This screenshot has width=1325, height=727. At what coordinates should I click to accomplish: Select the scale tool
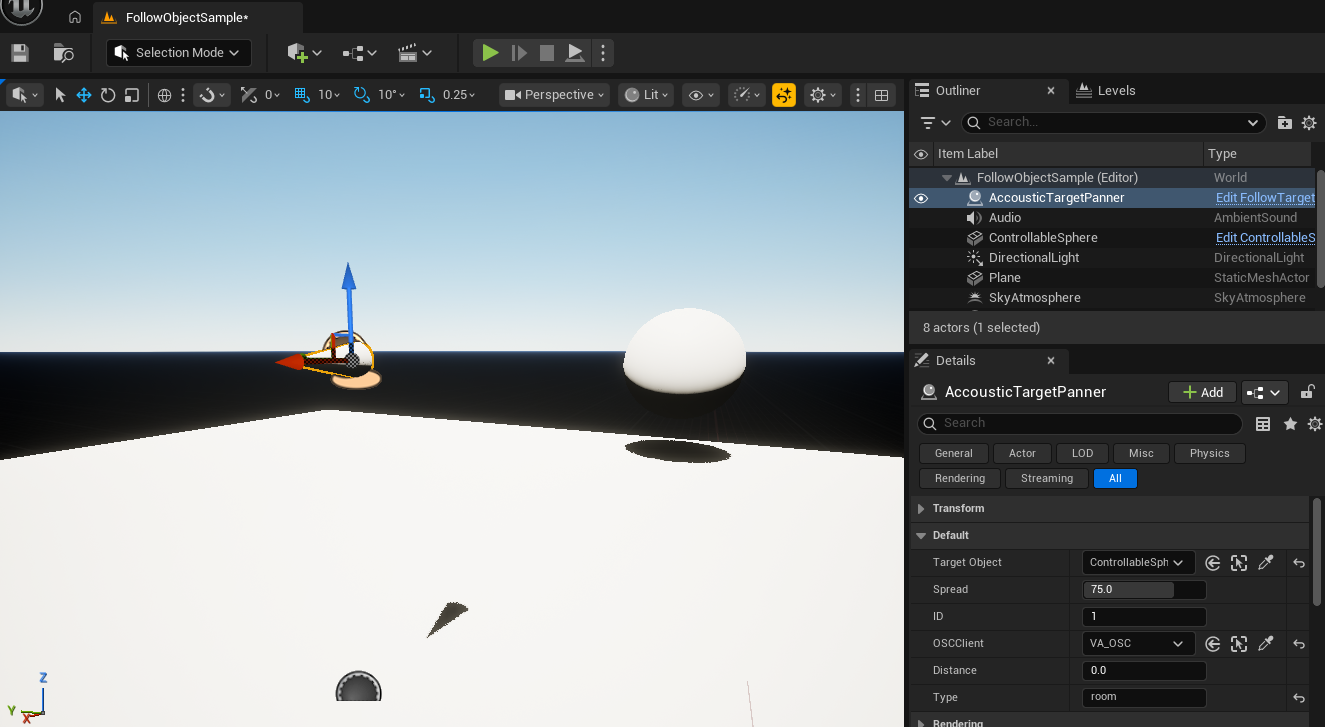(x=132, y=95)
